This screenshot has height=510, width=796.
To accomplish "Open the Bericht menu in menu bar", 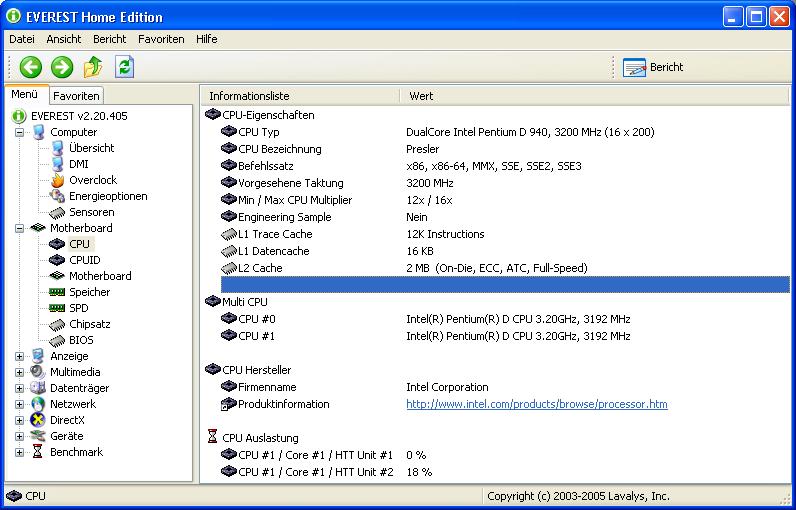I will coord(110,39).
